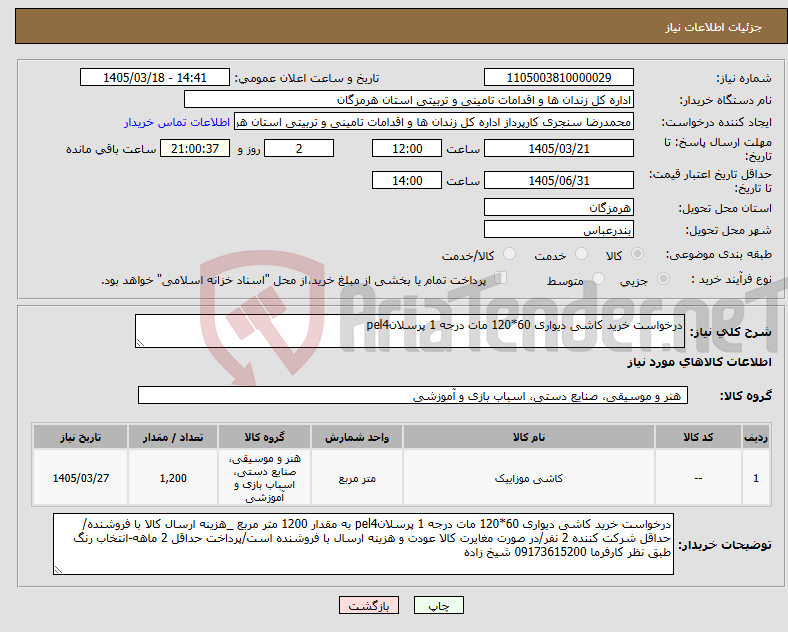Click the table cell هنر و موسیقی، صنایع دستی
This screenshot has height=632, width=788.
click(264, 478)
